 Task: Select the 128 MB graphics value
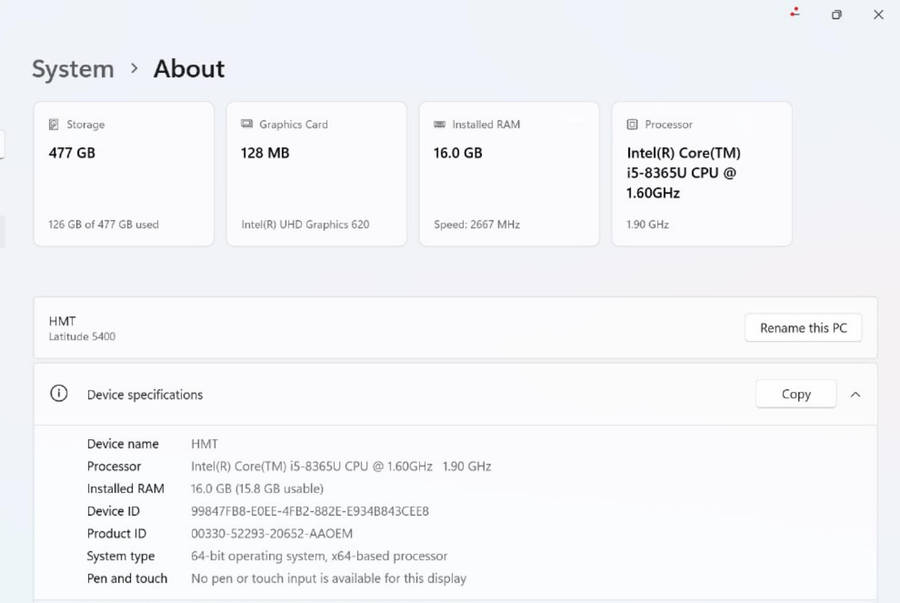tap(265, 153)
